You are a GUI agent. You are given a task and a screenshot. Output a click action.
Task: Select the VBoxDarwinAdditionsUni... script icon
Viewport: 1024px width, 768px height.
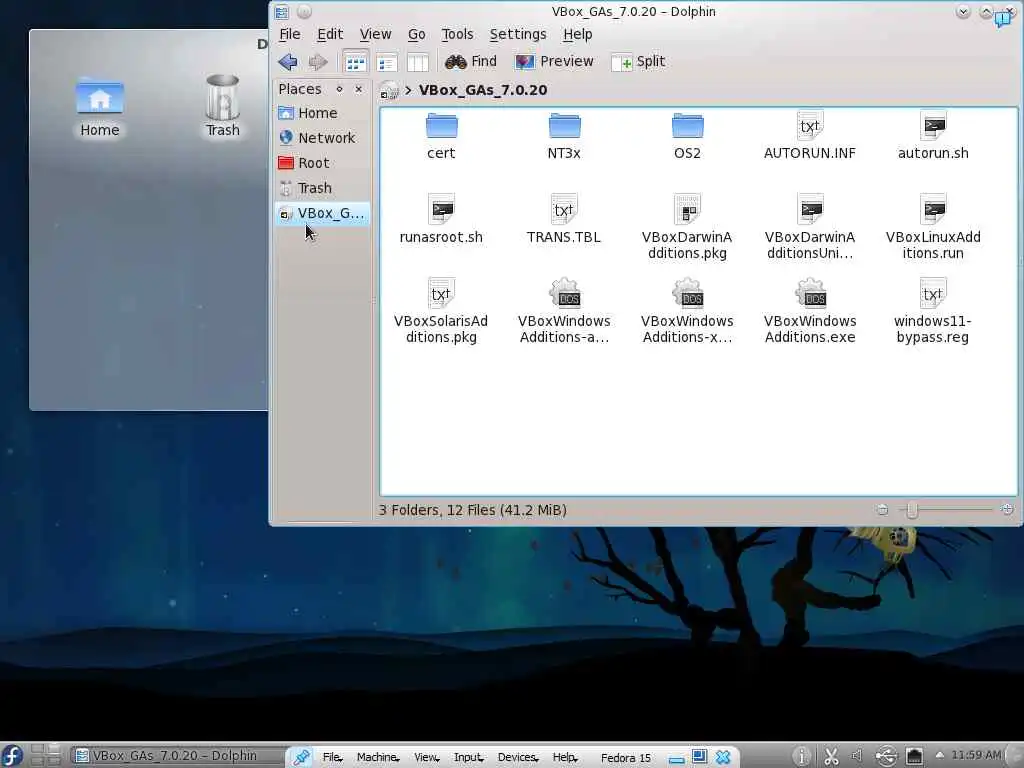810,209
